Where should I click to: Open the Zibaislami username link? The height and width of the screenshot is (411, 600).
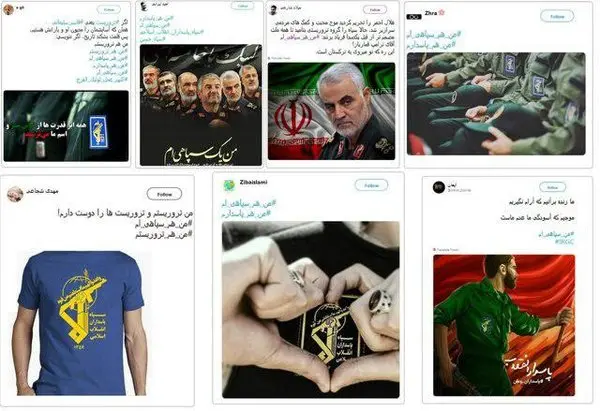pyautogui.click(x=253, y=182)
